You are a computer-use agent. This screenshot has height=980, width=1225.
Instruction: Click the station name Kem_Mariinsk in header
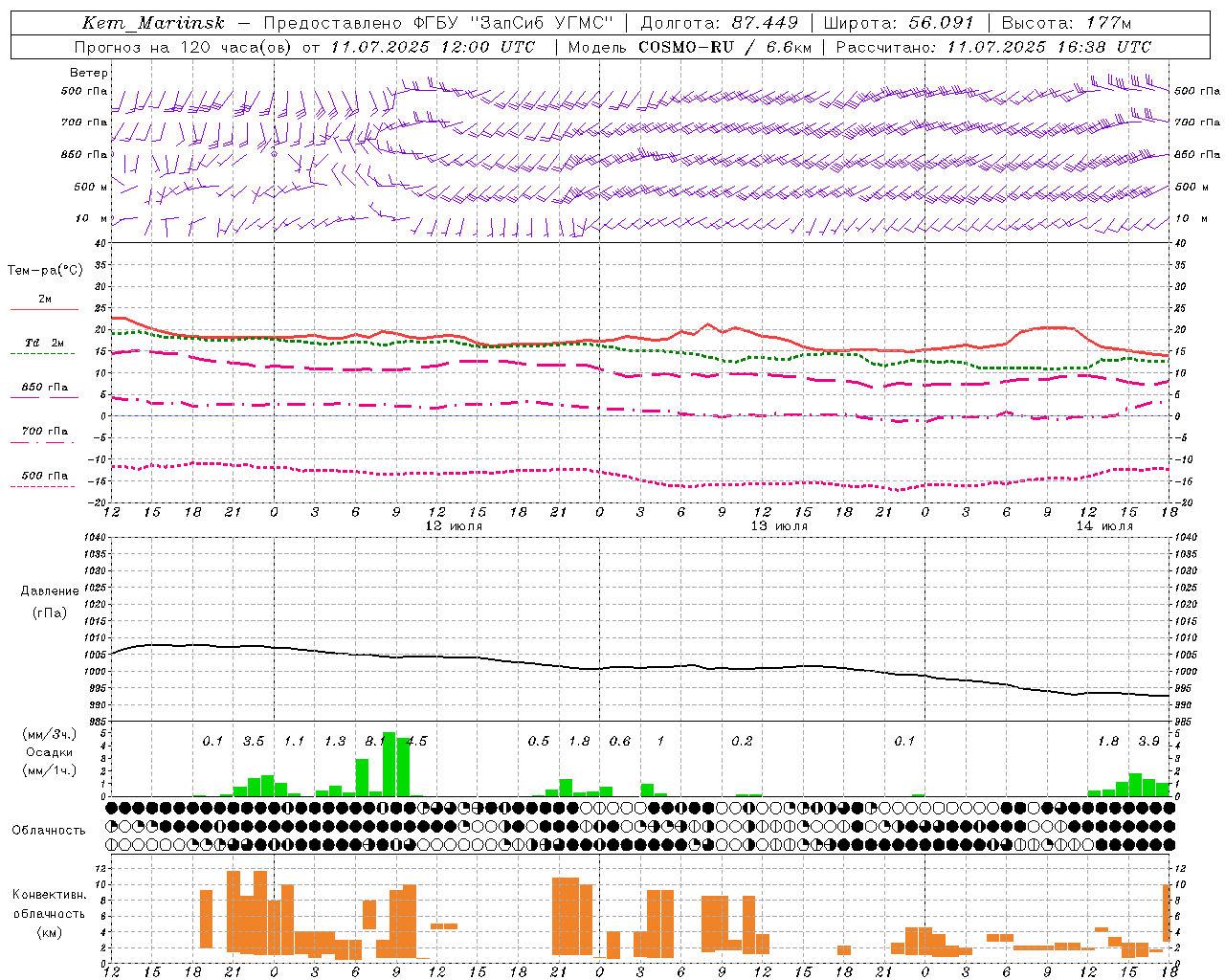tap(153, 23)
